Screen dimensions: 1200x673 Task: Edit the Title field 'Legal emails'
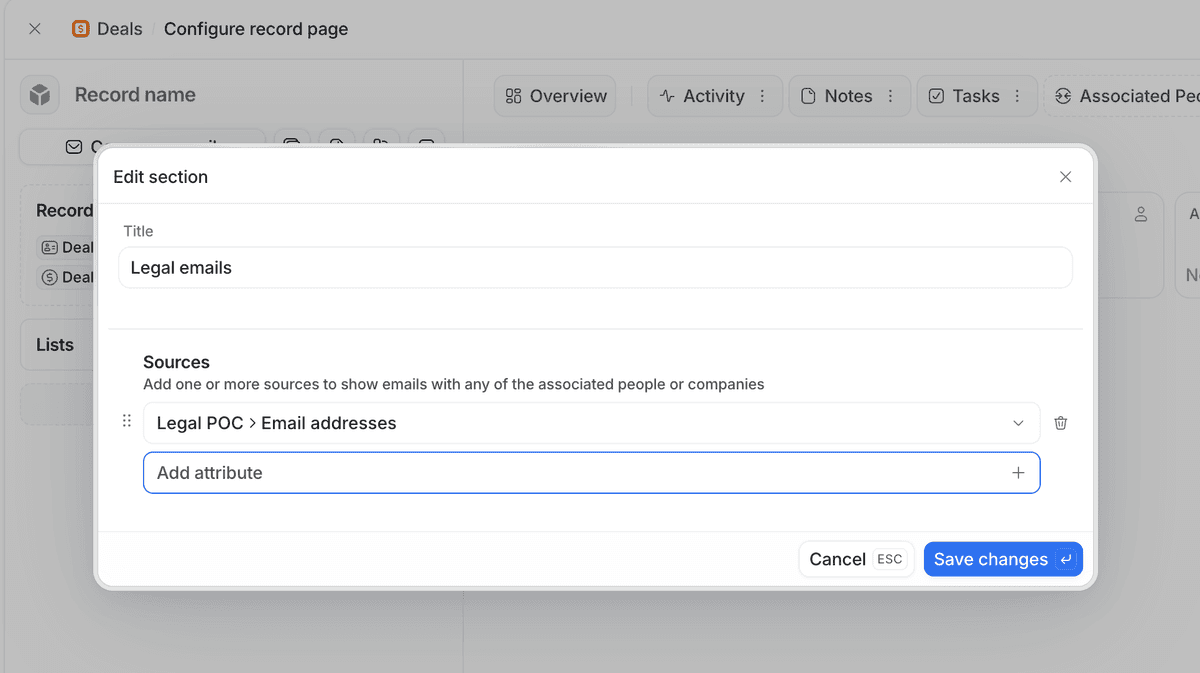click(595, 268)
